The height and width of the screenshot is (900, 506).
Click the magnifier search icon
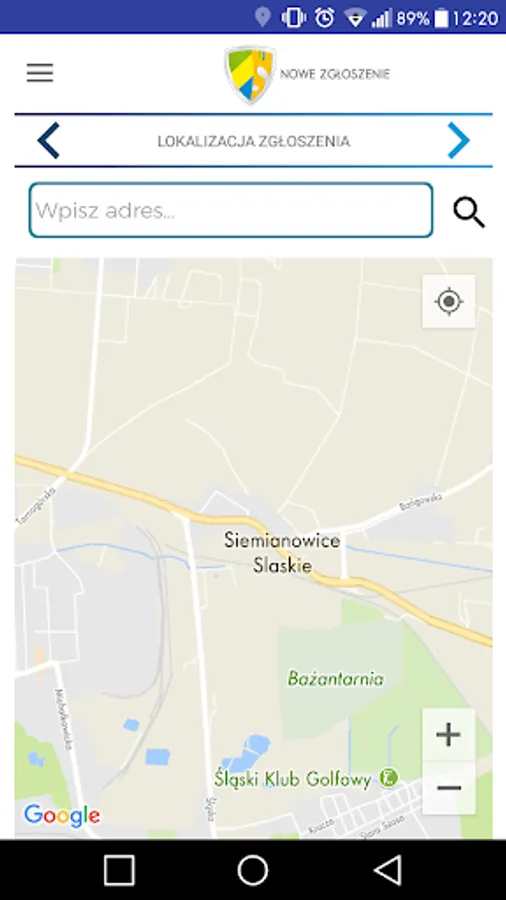[x=469, y=212]
